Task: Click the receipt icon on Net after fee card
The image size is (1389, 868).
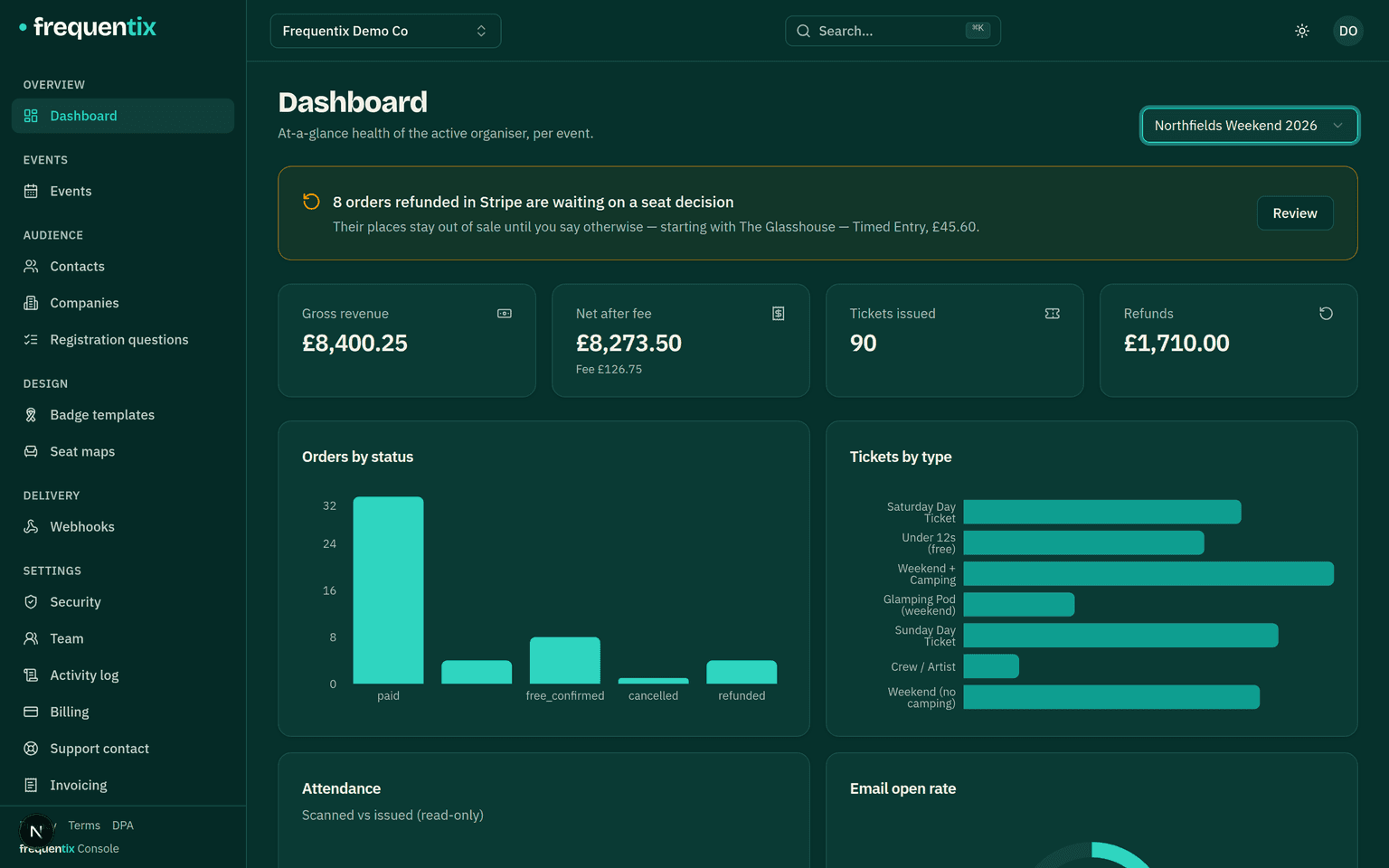Action: 779,314
